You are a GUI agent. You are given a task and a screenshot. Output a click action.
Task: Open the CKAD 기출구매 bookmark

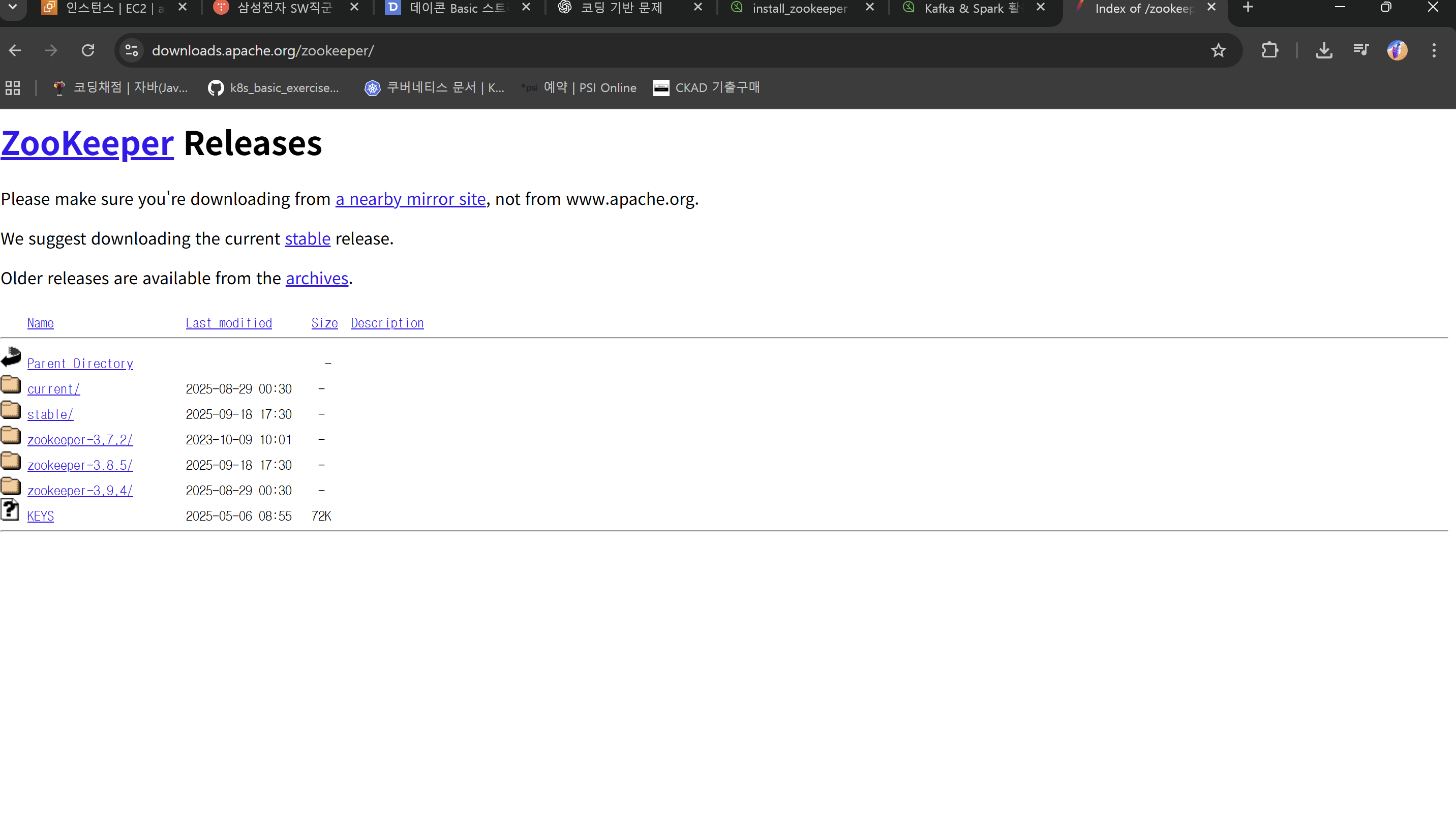pos(707,87)
